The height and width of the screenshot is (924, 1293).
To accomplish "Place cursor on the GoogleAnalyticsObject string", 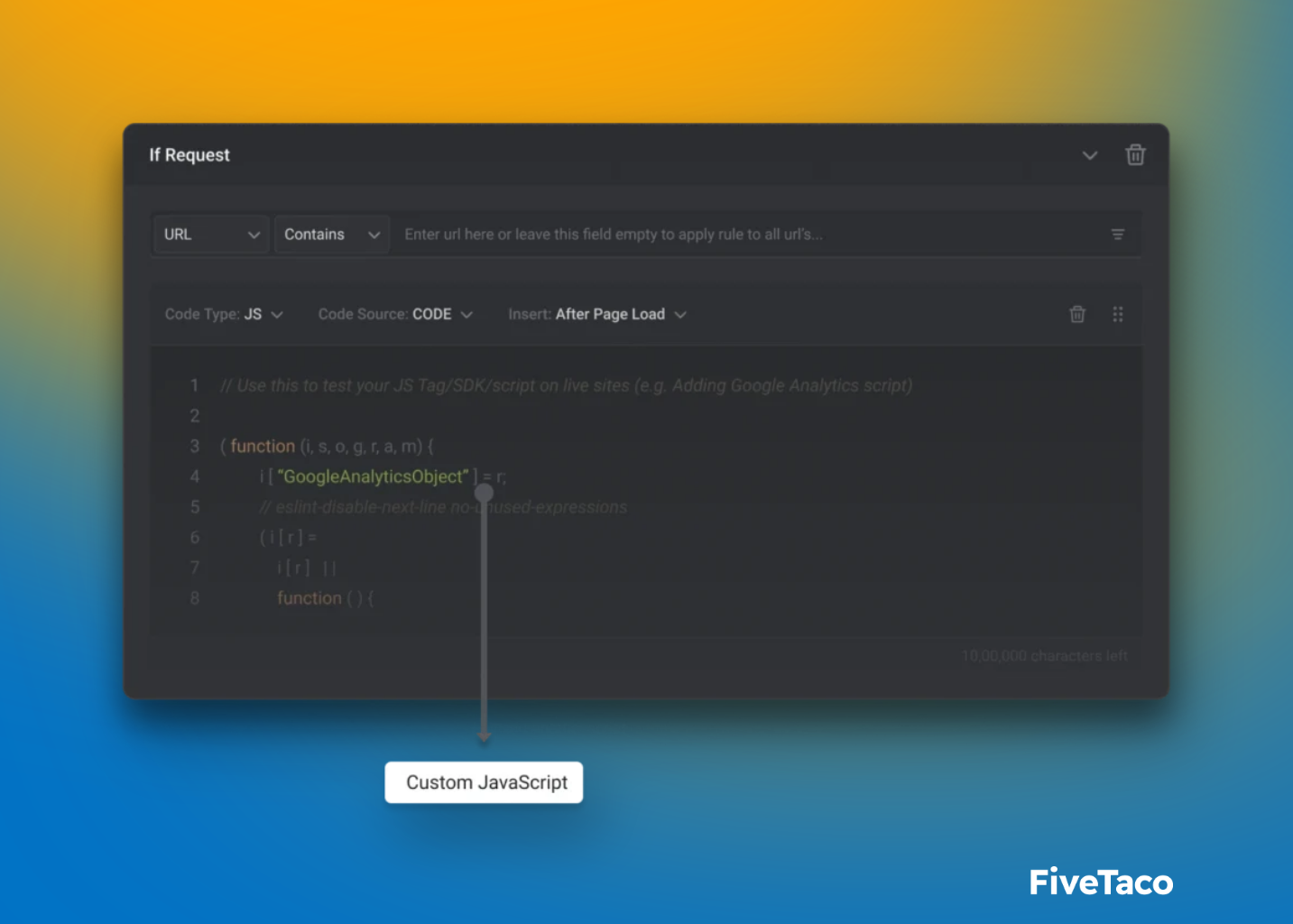I will pyautogui.click(x=373, y=476).
